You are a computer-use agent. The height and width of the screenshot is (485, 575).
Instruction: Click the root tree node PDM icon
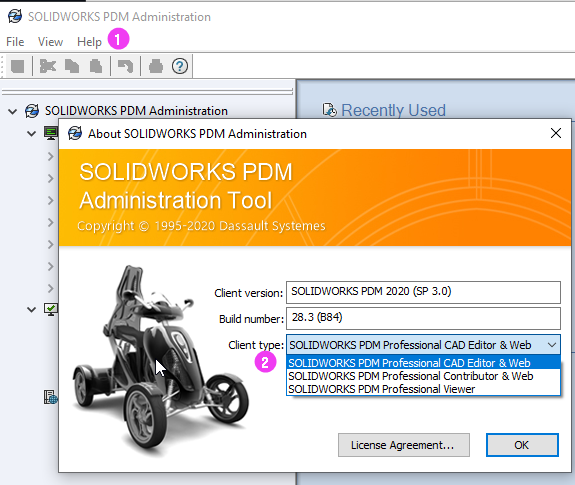(32, 111)
